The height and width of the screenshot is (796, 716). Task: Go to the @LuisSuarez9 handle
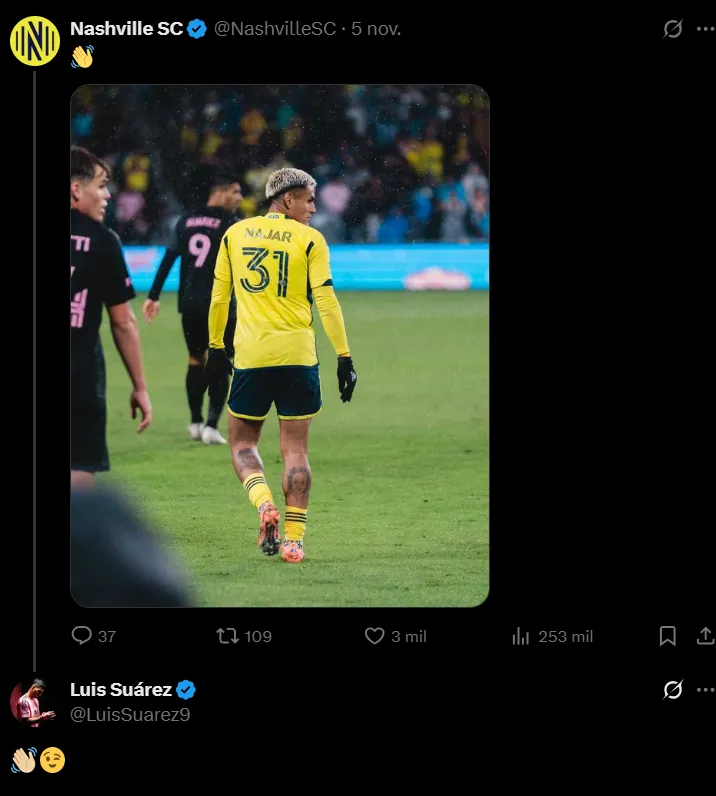pos(130,714)
